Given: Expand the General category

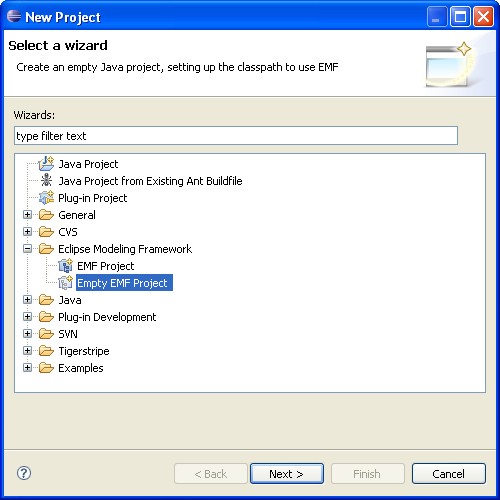Looking at the screenshot, I should (x=28, y=215).
